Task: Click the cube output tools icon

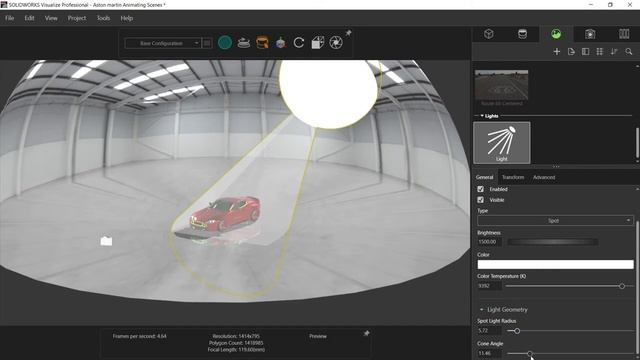Action: pos(318,42)
